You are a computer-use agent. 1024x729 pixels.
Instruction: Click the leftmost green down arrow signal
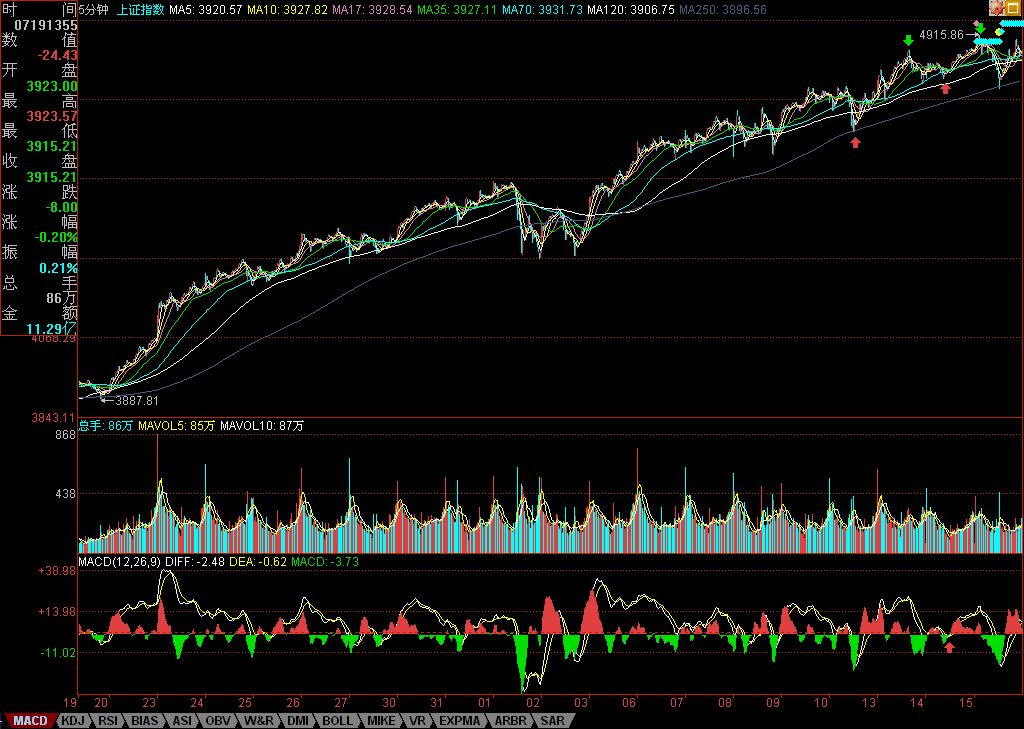point(908,39)
